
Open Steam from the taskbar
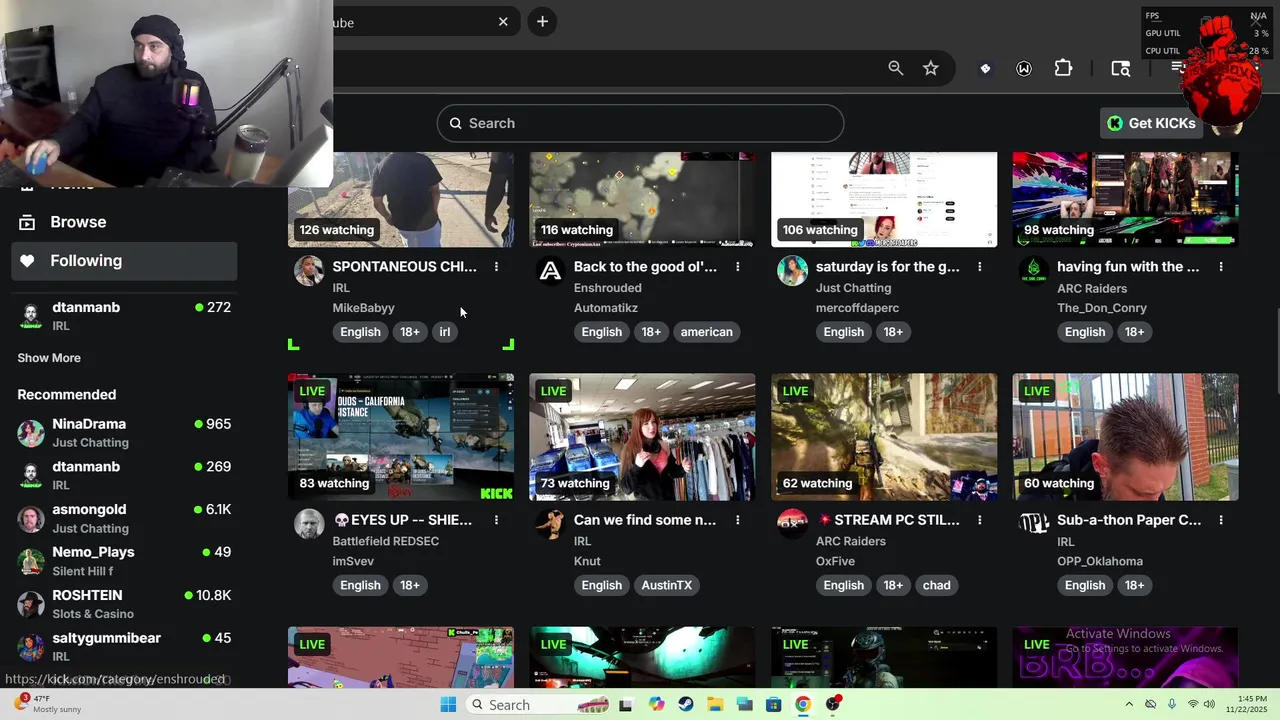point(685,705)
